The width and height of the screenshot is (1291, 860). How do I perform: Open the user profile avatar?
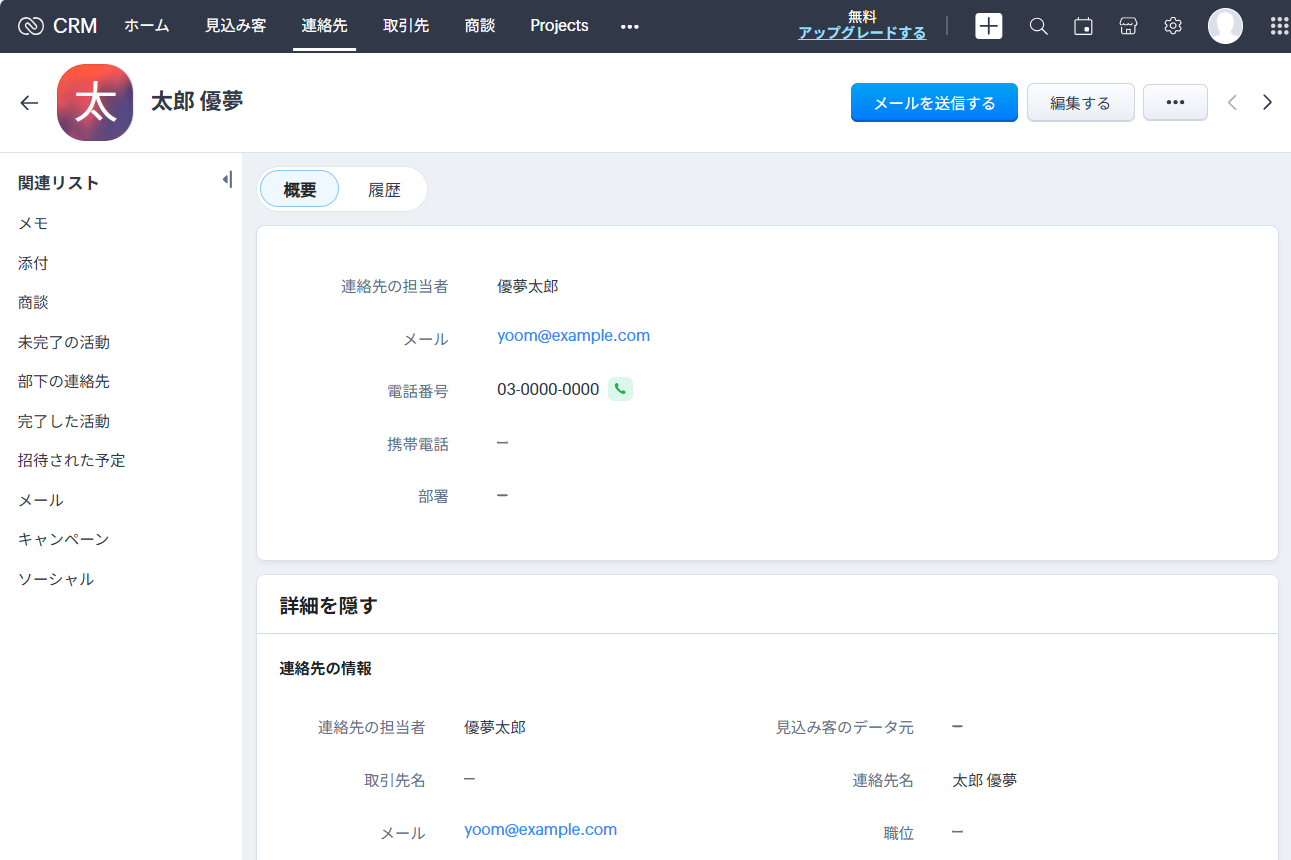1225,26
